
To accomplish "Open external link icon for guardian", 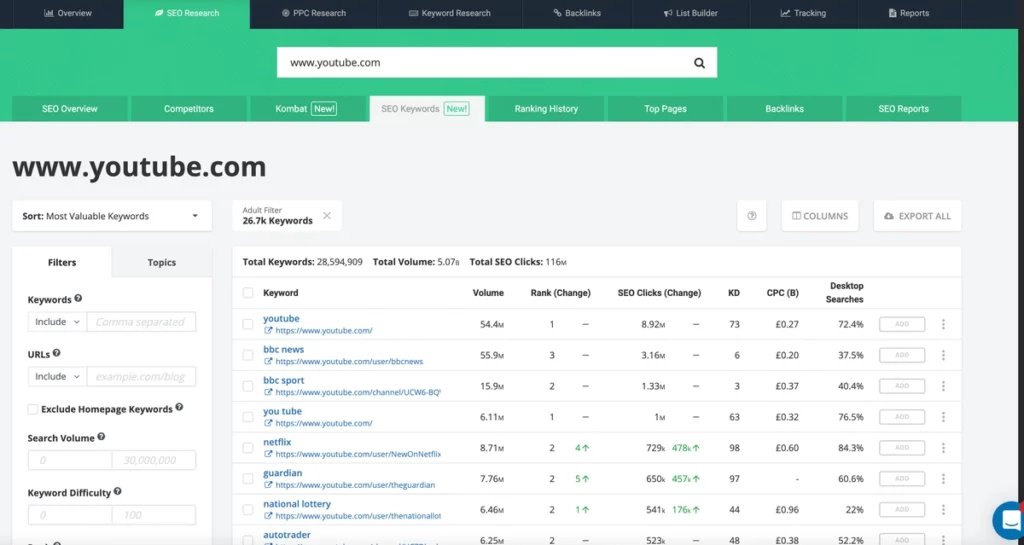I will point(268,485).
